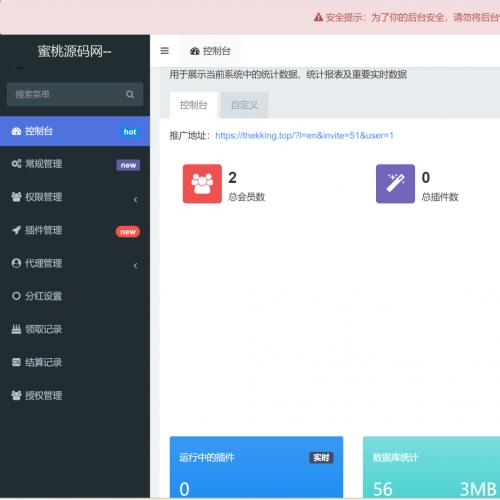This screenshot has width=500, height=500.
Task: Click the red 总会员数 members icon
Action: (x=202, y=184)
